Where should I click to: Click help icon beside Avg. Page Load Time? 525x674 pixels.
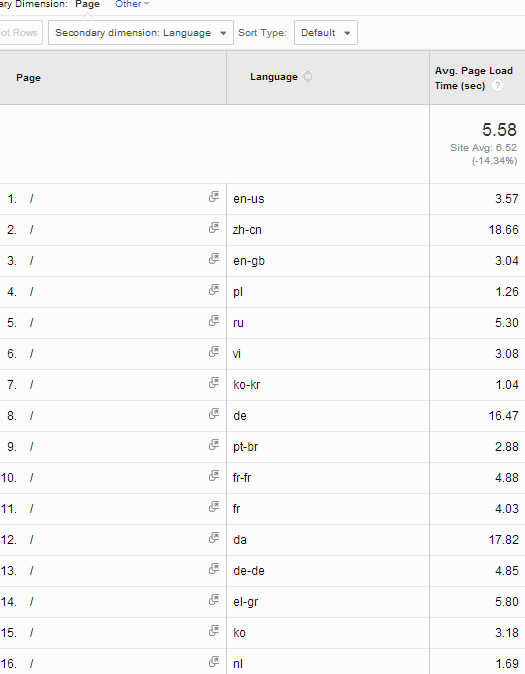pos(497,86)
